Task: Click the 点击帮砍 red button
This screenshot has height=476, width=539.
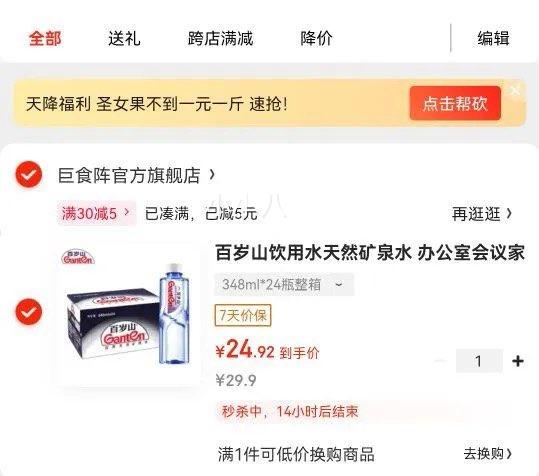Action: 455,103
